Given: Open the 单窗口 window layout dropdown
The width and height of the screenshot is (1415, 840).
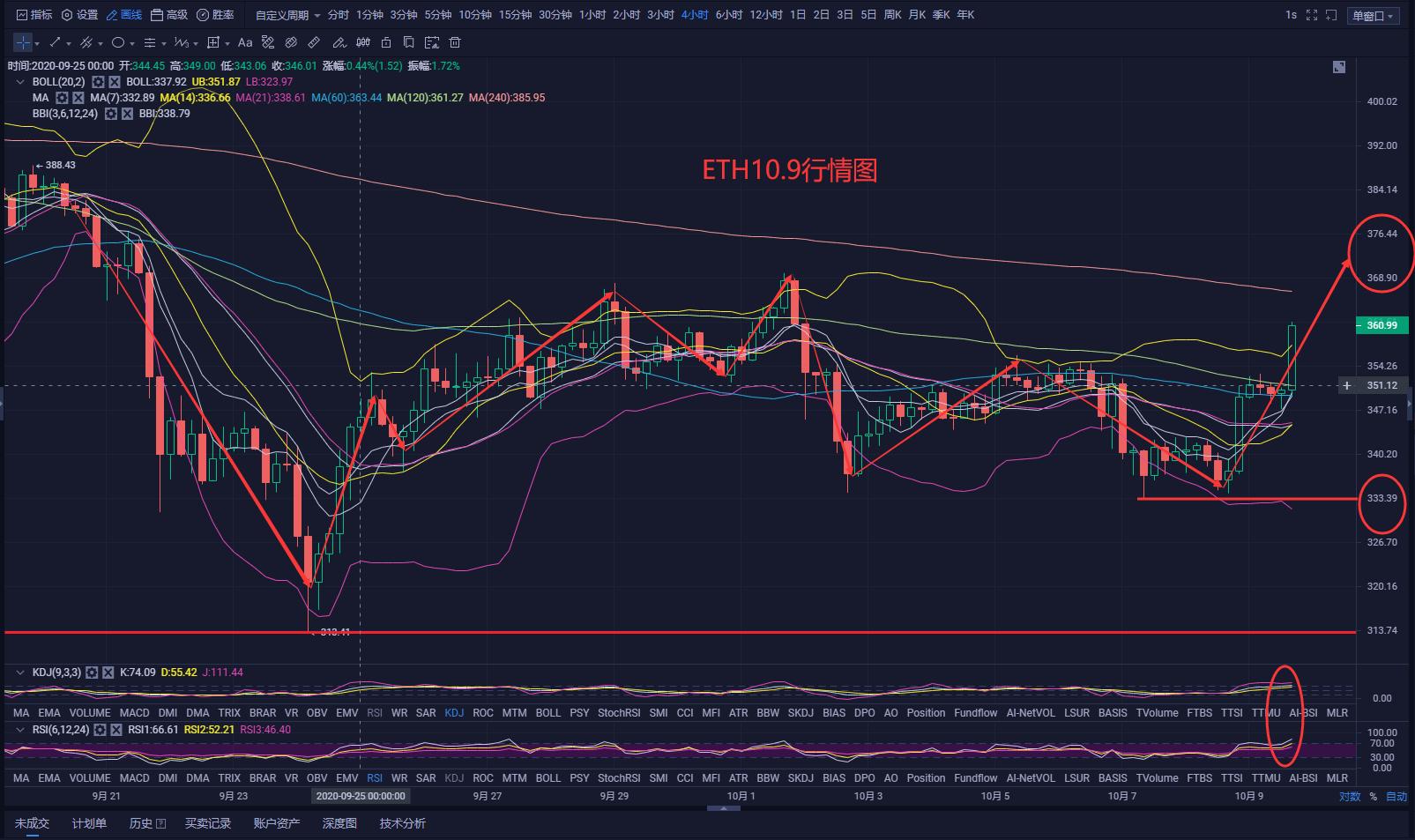Looking at the screenshot, I should tap(1374, 16).
